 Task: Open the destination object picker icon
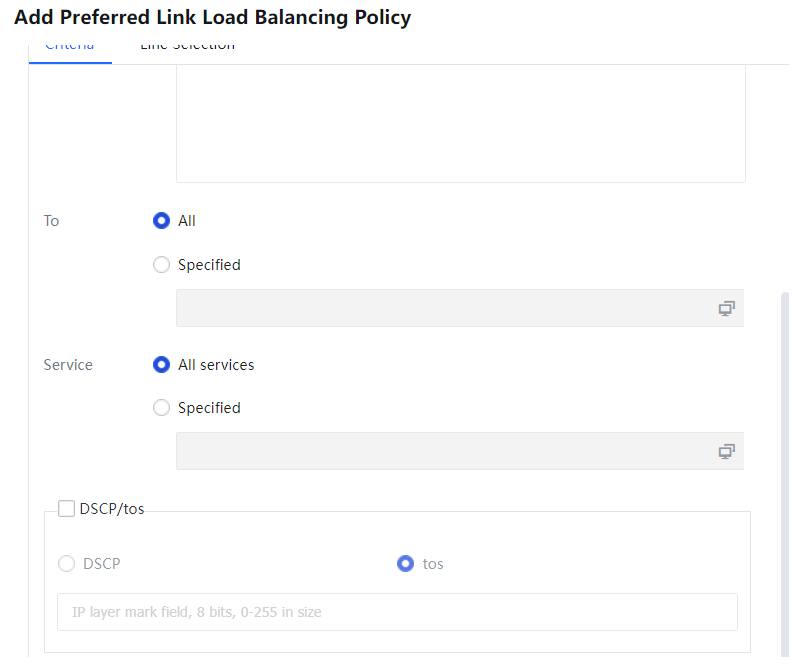click(x=726, y=309)
